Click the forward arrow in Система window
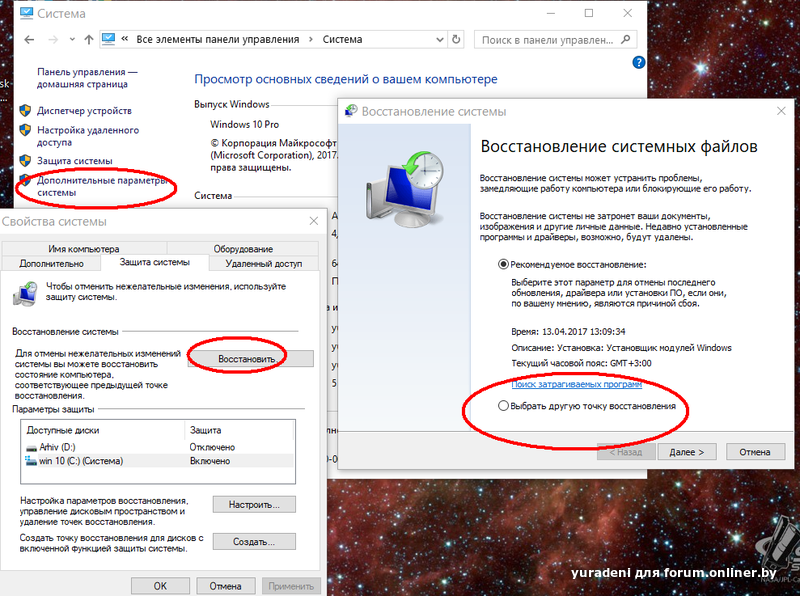800x596 pixels. point(53,39)
